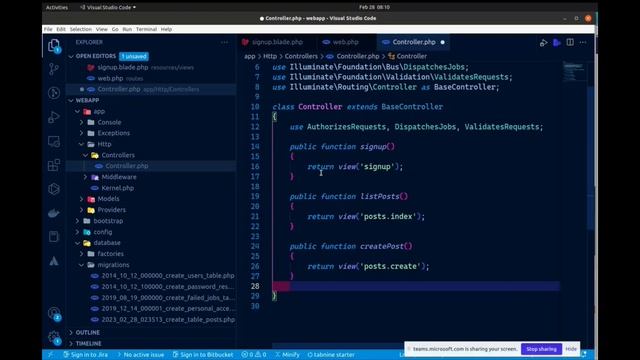Switch to the web.php editor tab
640x360 pixels.
pos(346,42)
